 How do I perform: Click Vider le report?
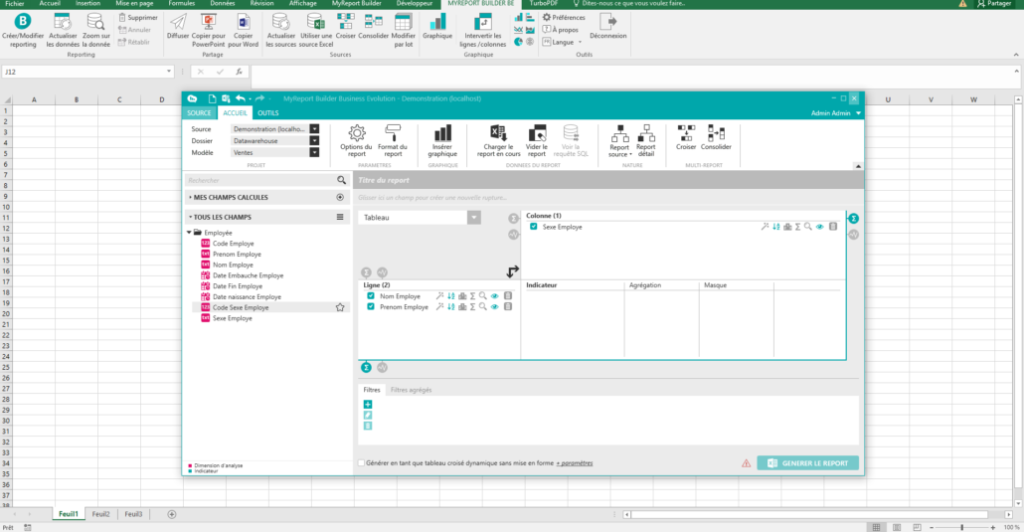coord(537,141)
